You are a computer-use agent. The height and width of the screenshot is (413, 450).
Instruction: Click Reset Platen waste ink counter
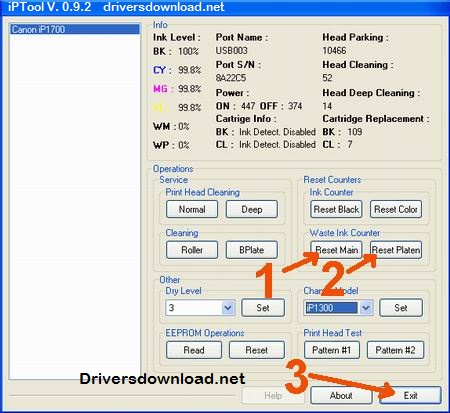396,250
